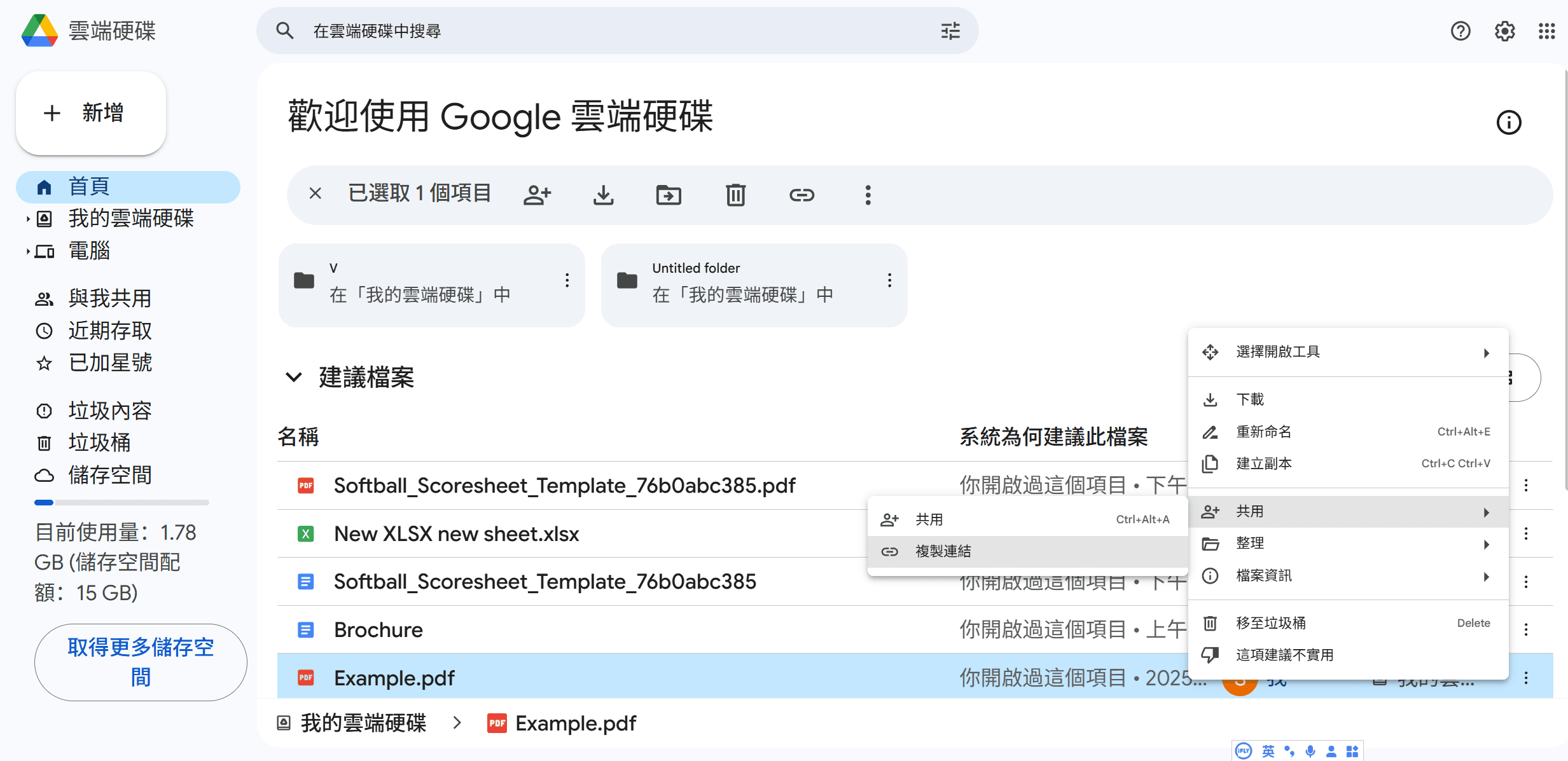Open more actions for Softball_Scoresheet pdf row

tap(1526, 486)
